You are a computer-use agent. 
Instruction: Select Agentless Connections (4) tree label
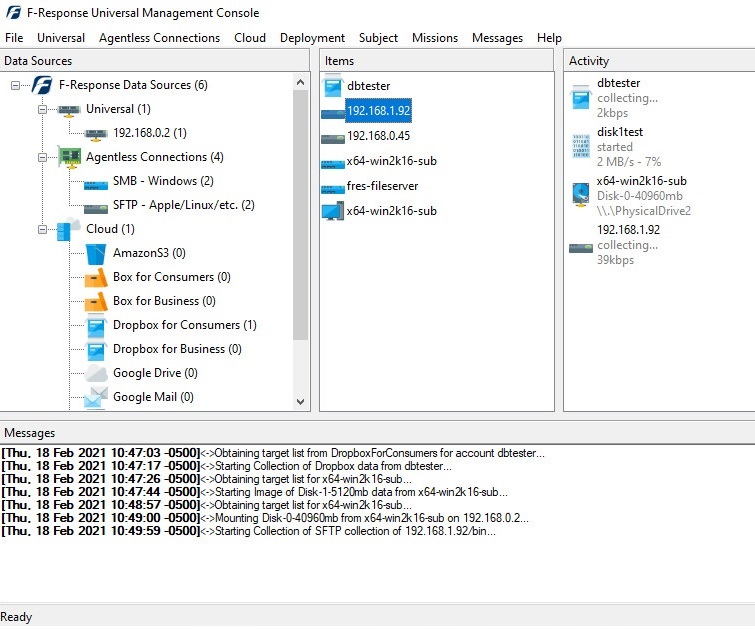click(x=155, y=157)
